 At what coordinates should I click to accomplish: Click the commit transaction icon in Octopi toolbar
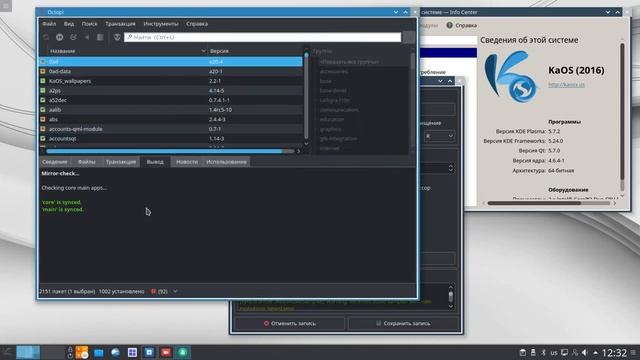pos(73,37)
